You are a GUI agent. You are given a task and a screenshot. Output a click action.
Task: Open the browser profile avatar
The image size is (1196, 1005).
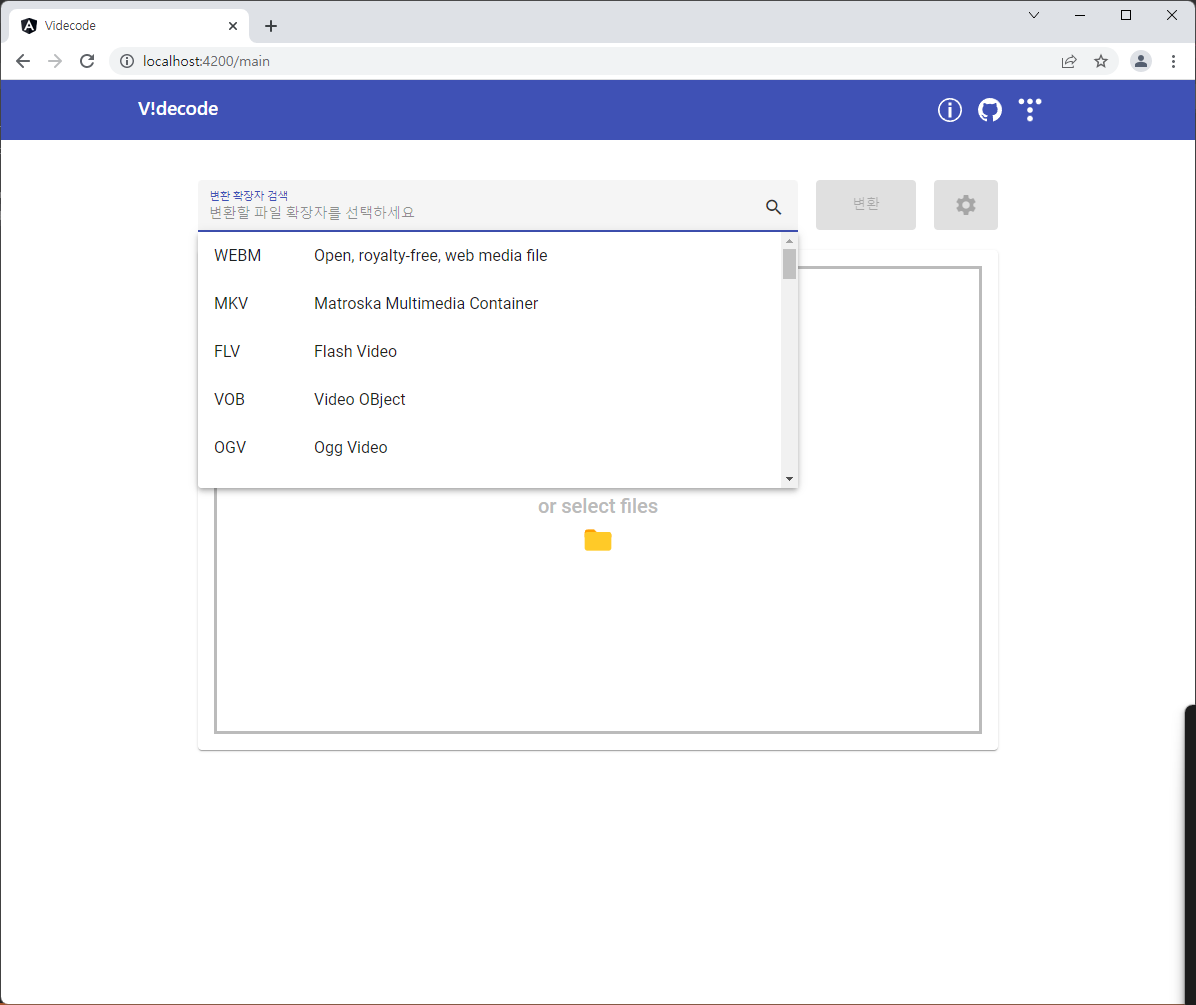(x=1140, y=61)
